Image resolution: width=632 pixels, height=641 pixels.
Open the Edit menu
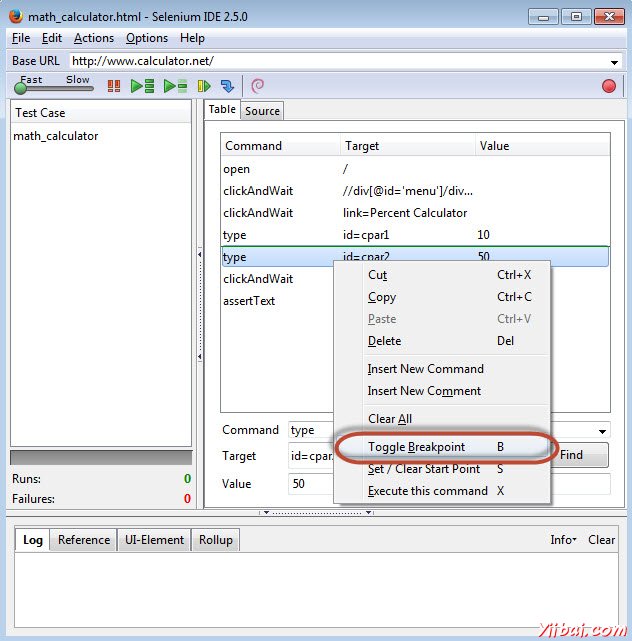[52, 38]
